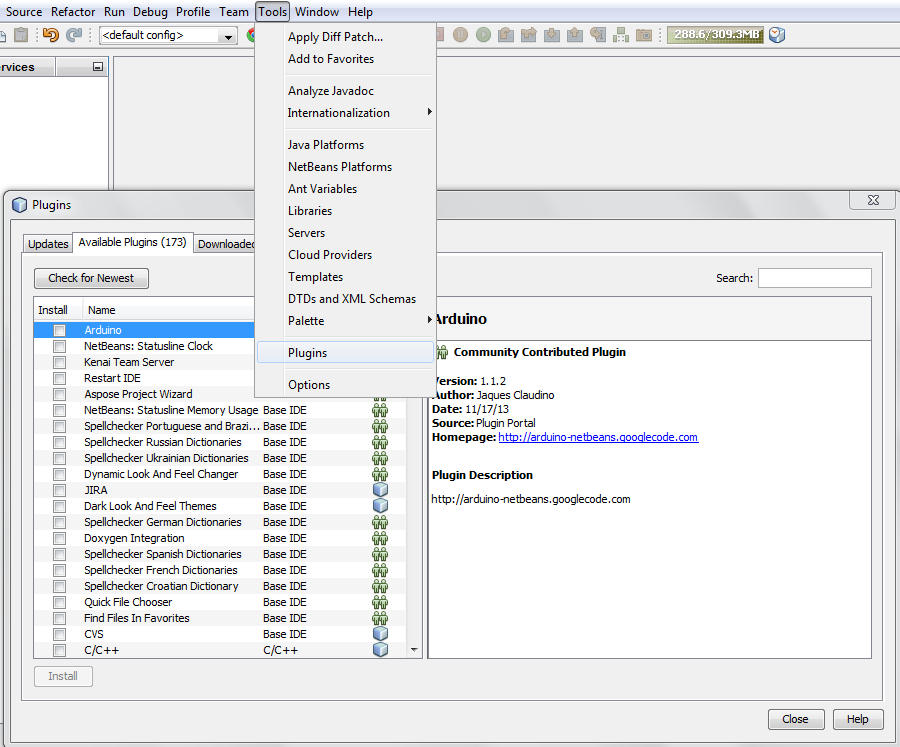900x747 pixels.
Task: Pause the running process via toolbar icon
Action: tap(459, 35)
